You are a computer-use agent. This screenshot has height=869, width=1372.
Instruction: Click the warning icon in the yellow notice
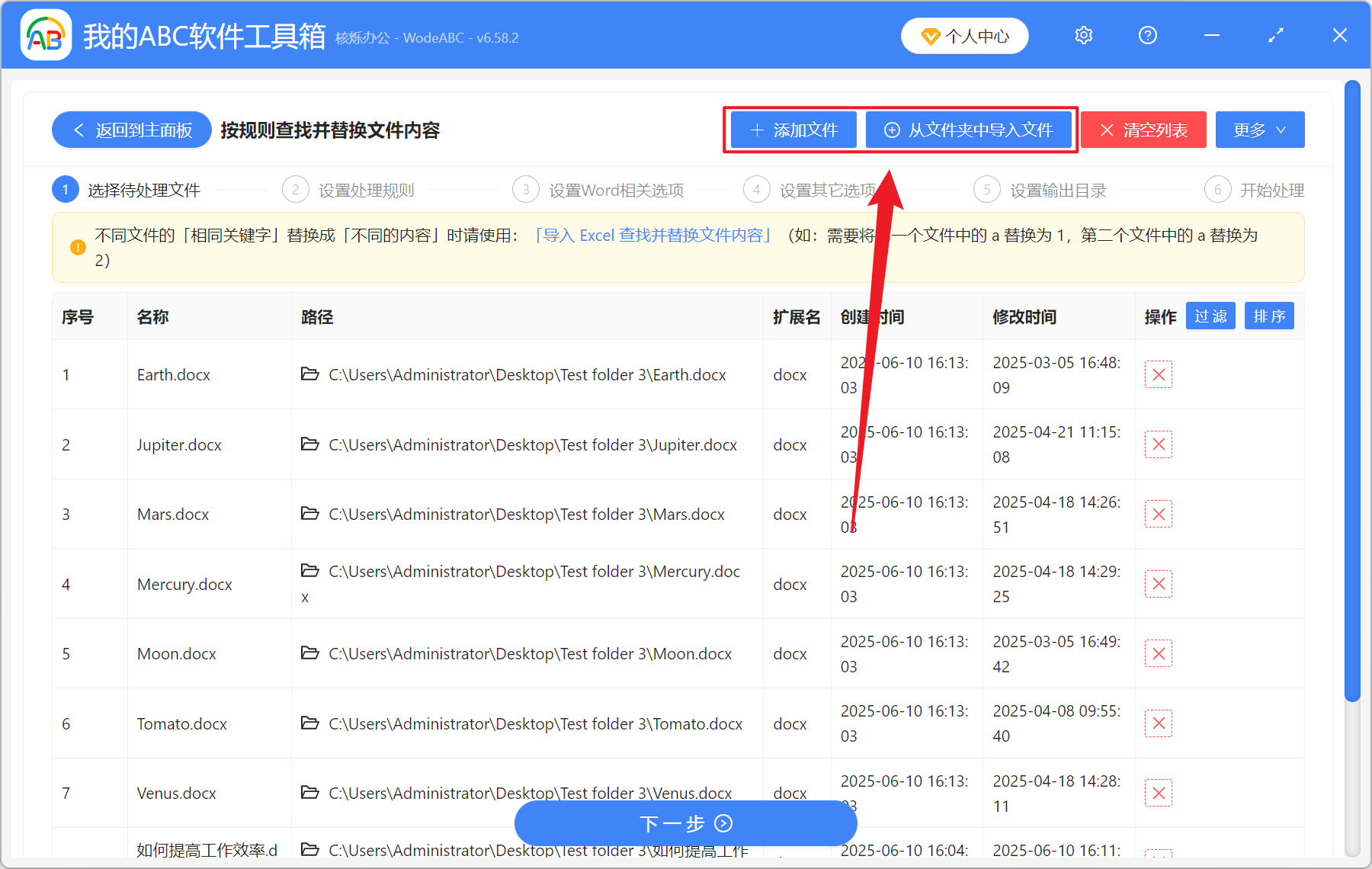[x=76, y=247]
